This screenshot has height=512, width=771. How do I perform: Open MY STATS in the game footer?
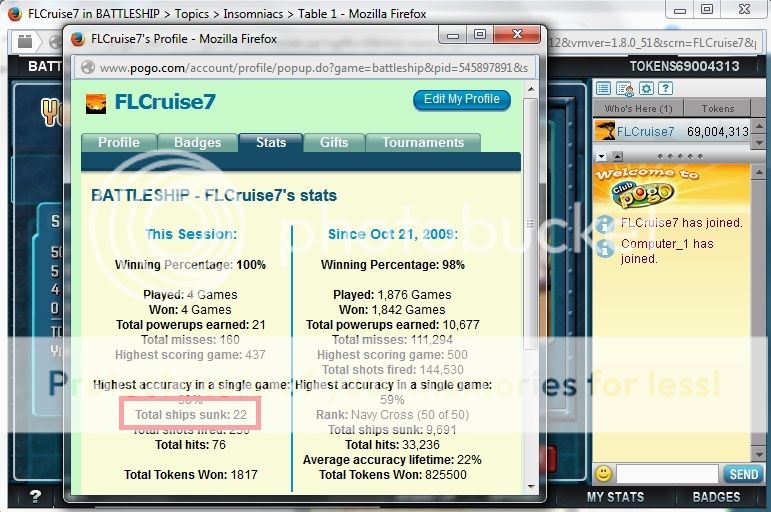click(x=615, y=497)
